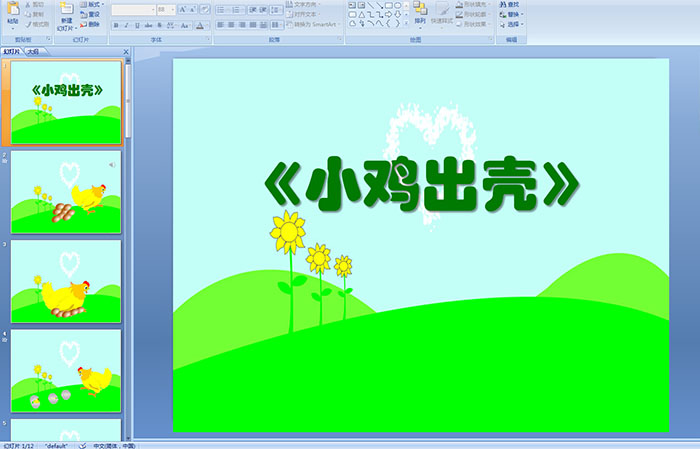Toggle Bold text formatting
The width and height of the screenshot is (700, 449).
pos(114,24)
